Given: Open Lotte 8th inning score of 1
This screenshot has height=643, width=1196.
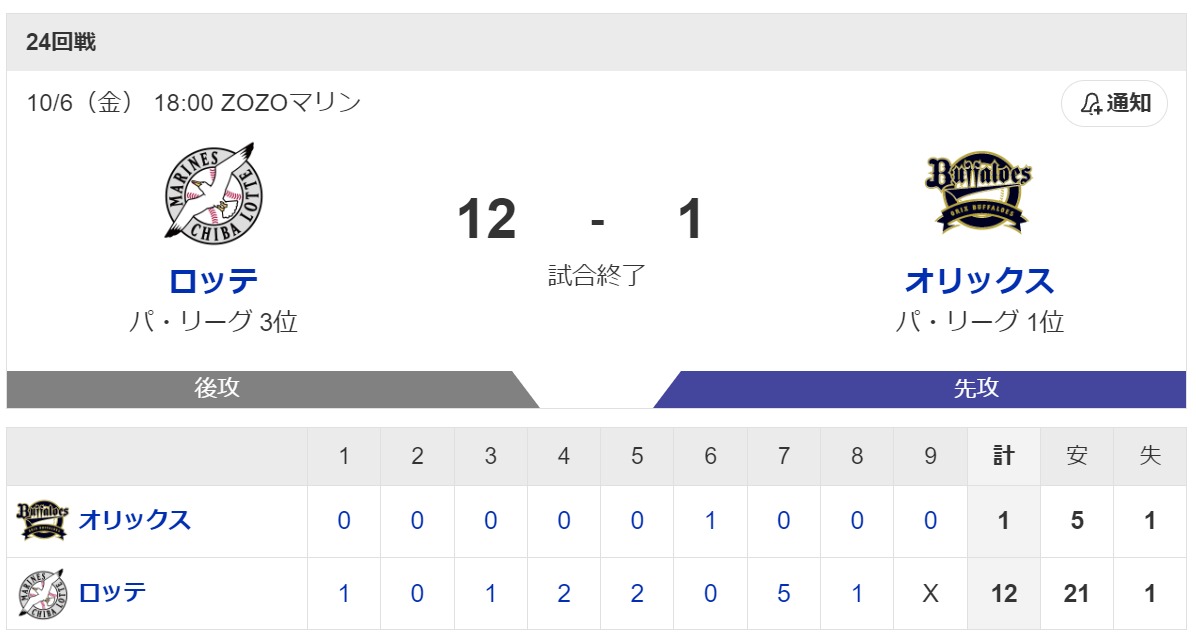Looking at the screenshot, I should tap(857, 593).
